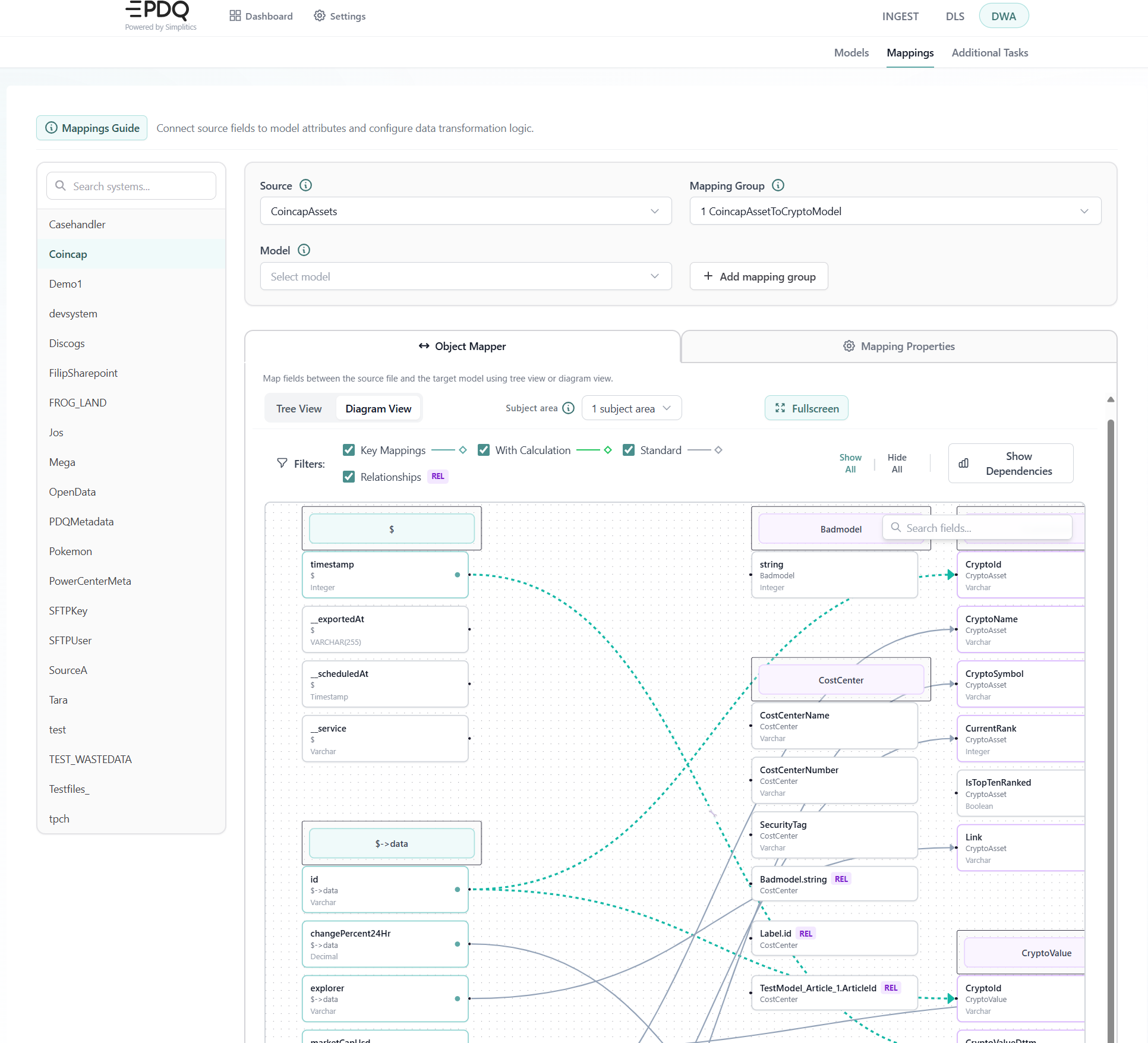Viewport: 1148px width, 1043px height.
Task: Click the search magnifier in Search systems
Action: pos(60,186)
